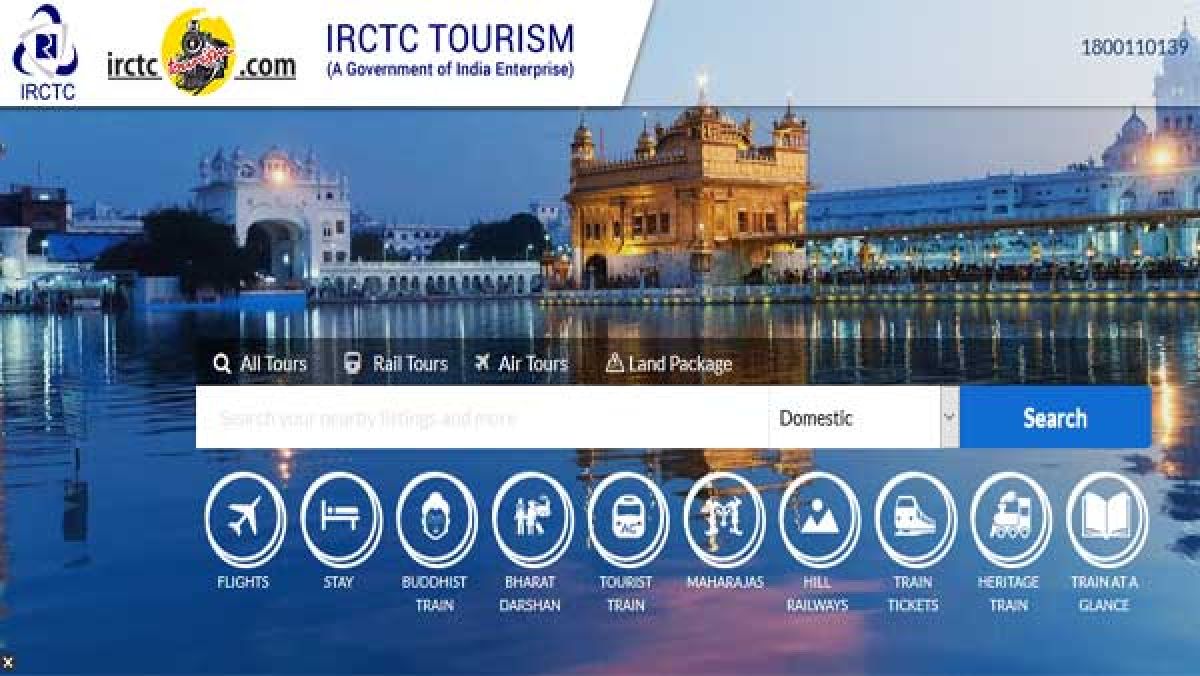1200x676 pixels.
Task: Open the irctc tourism .com logo link
Action: pyautogui.click(x=201, y=55)
